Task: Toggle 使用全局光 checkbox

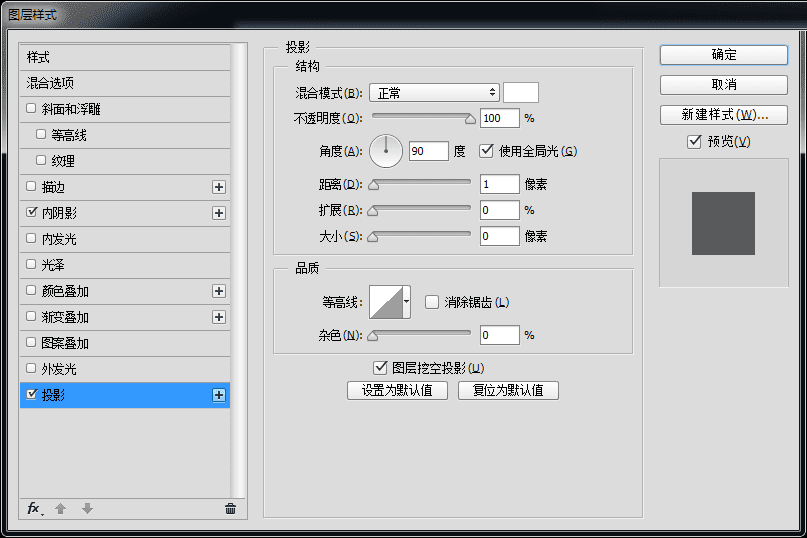Action: coord(486,151)
